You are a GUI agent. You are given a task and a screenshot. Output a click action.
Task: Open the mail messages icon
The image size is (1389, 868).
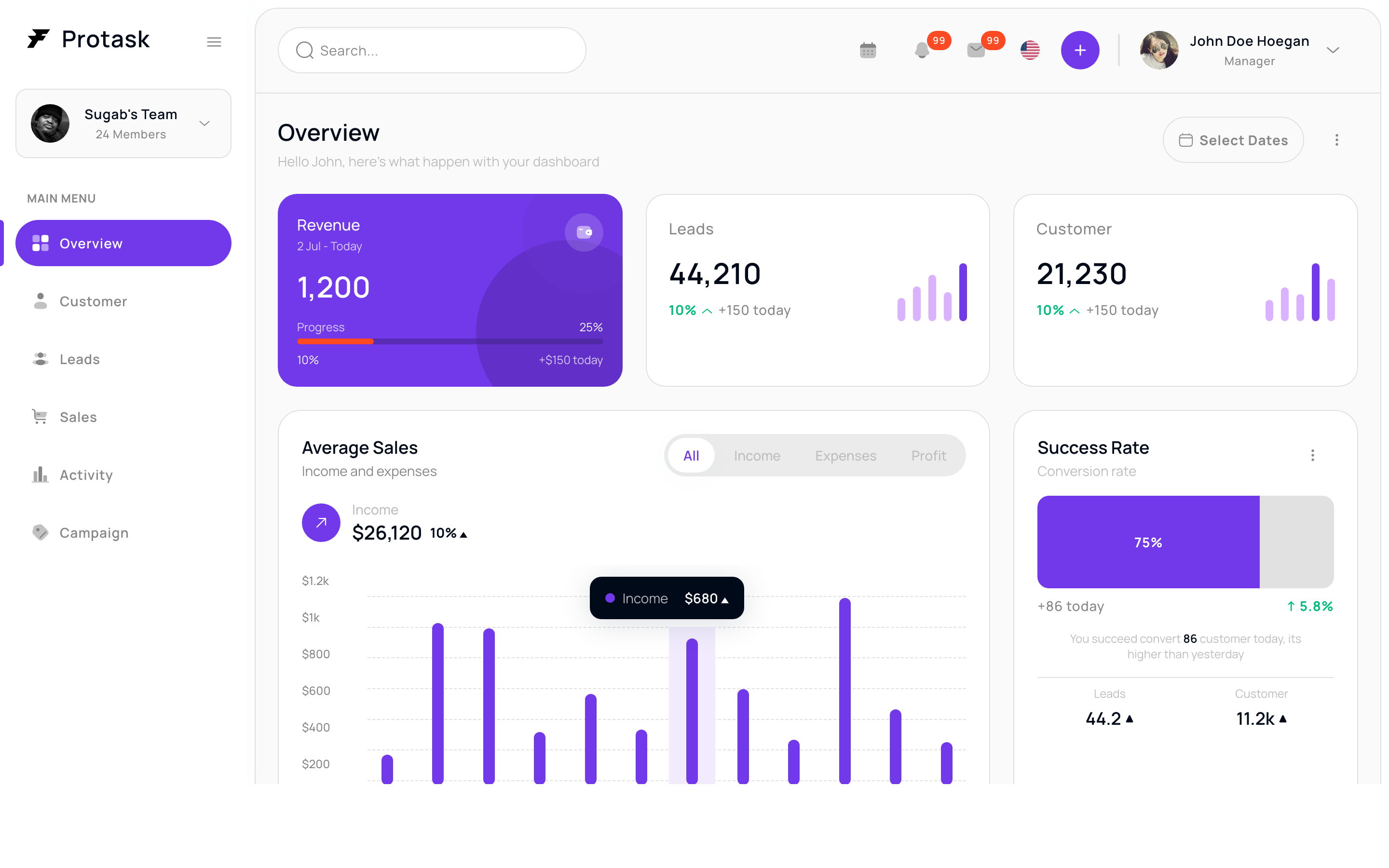(x=976, y=51)
